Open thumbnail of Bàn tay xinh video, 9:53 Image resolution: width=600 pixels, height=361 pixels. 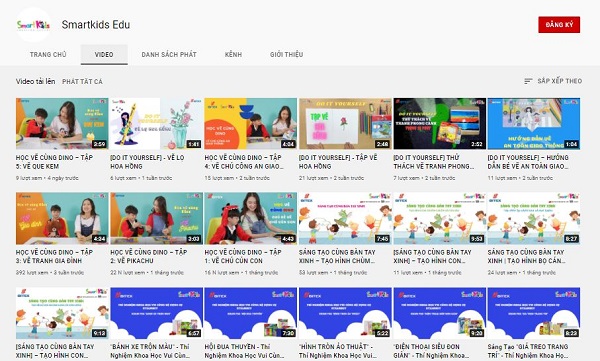[x=440, y=218]
